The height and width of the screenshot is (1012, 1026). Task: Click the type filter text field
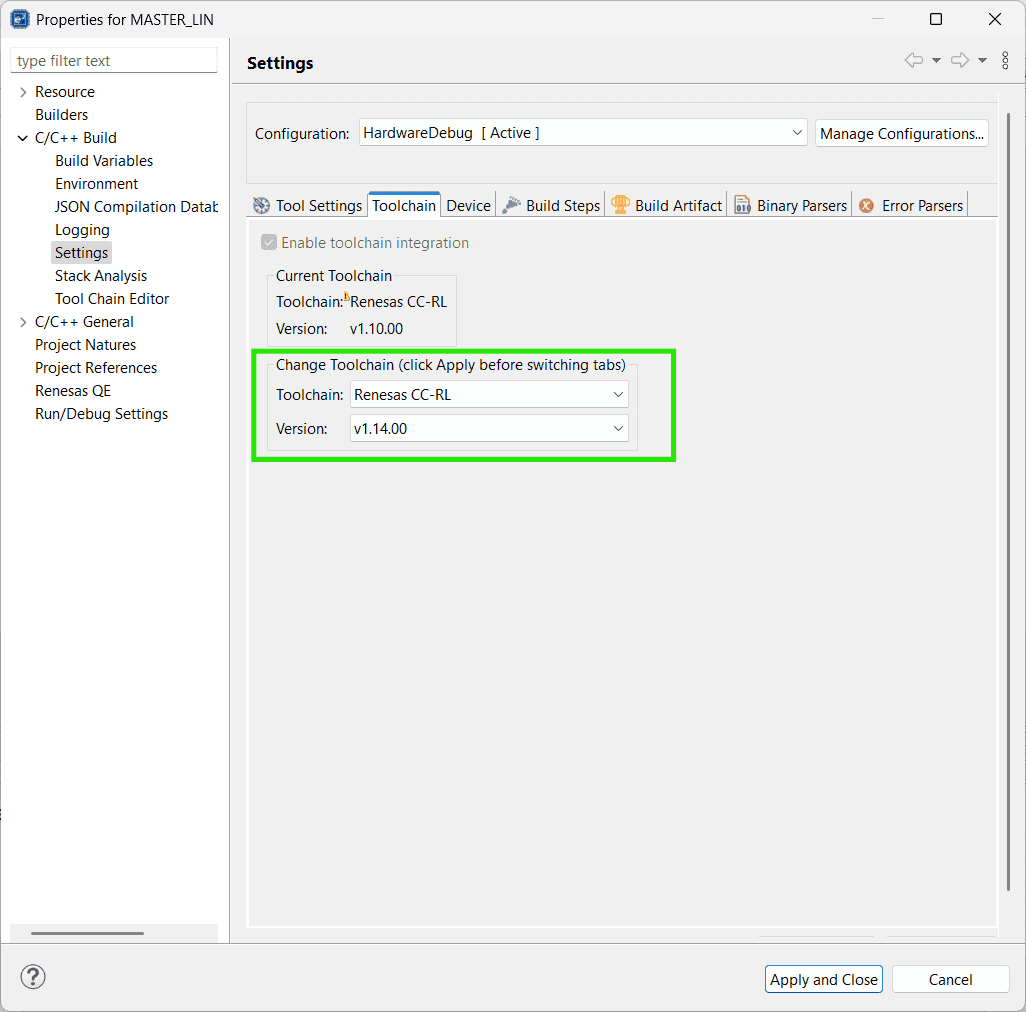113,61
